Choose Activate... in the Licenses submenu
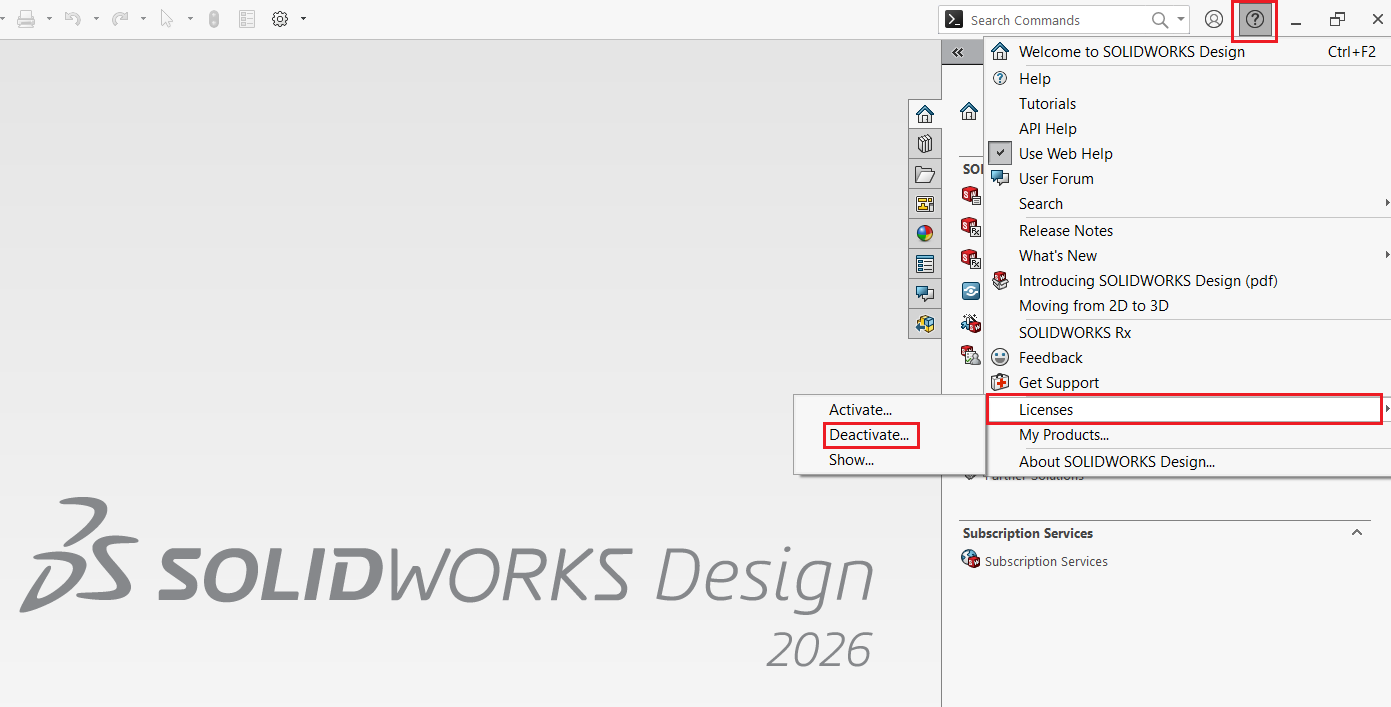Viewport: 1391px width, 707px height. [x=860, y=410]
